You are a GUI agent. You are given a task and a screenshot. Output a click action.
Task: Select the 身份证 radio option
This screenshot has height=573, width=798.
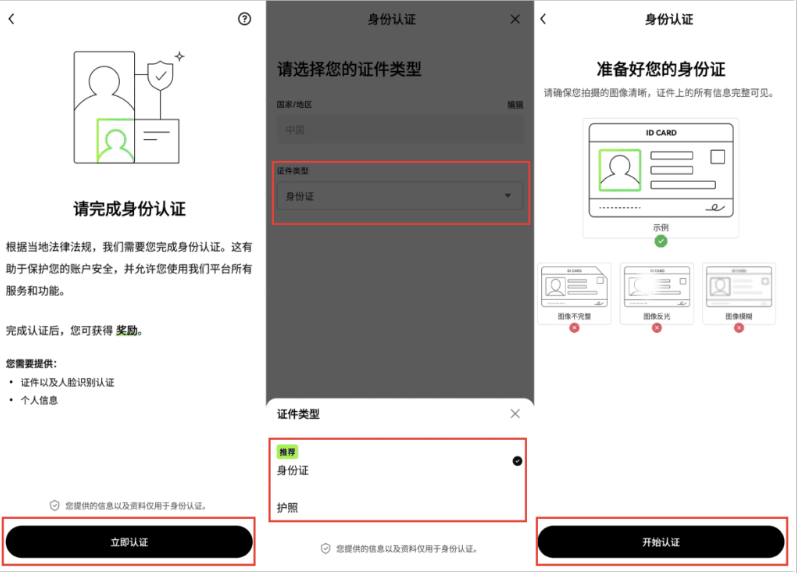(517, 461)
